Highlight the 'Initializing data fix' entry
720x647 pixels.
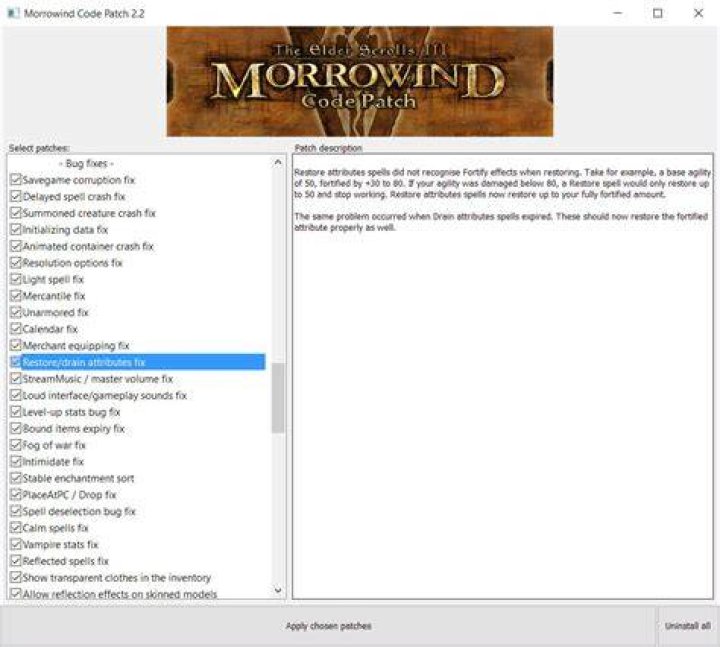65,230
